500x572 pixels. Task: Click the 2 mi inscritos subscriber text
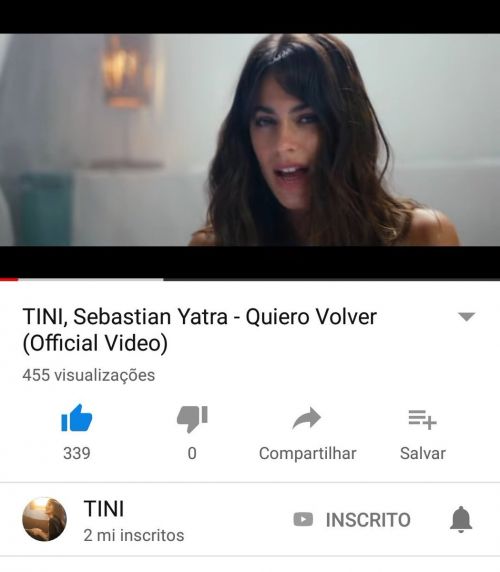[x=134, y=536]
